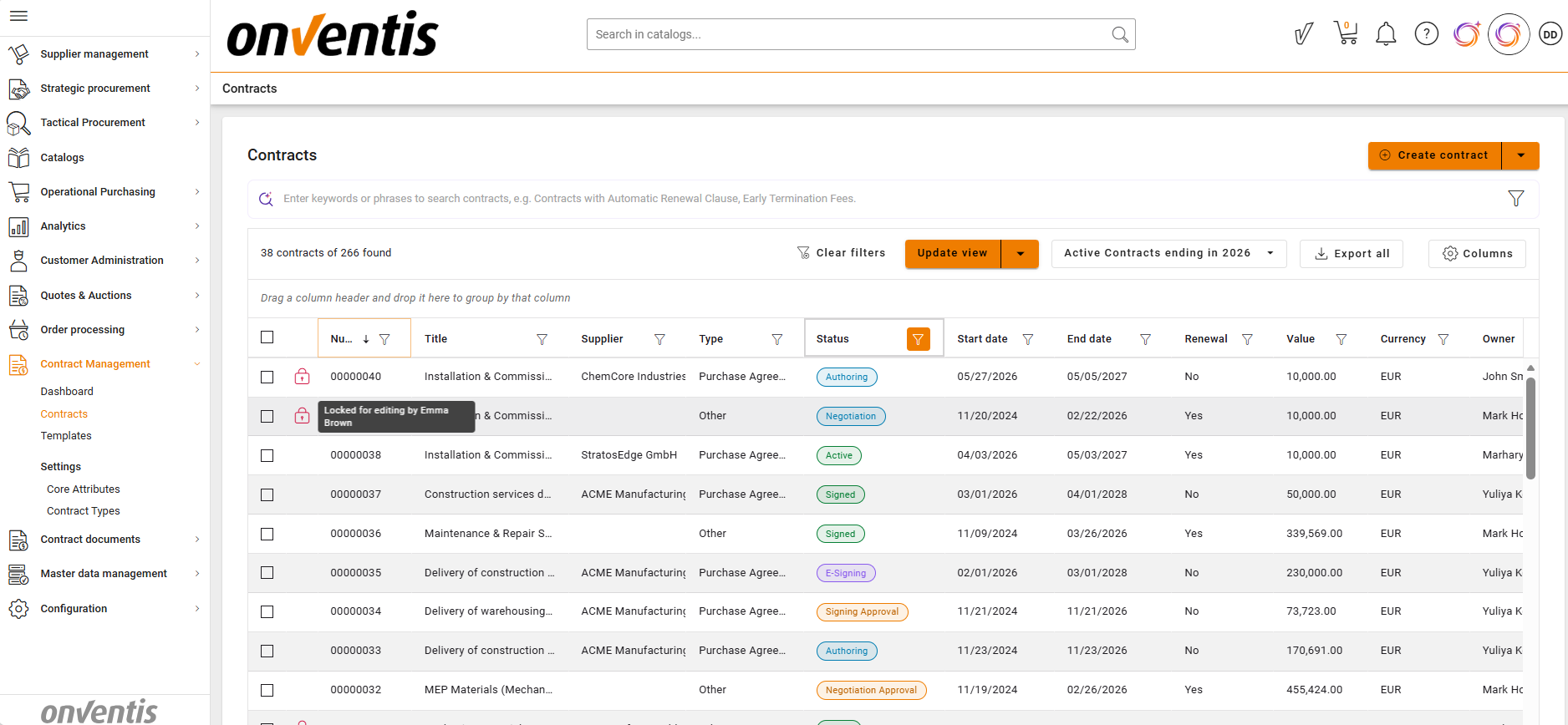Expand Strategic procurement menu
Image resolution: width=1568 pixels, height=725 pixels.
coord(197,89)
